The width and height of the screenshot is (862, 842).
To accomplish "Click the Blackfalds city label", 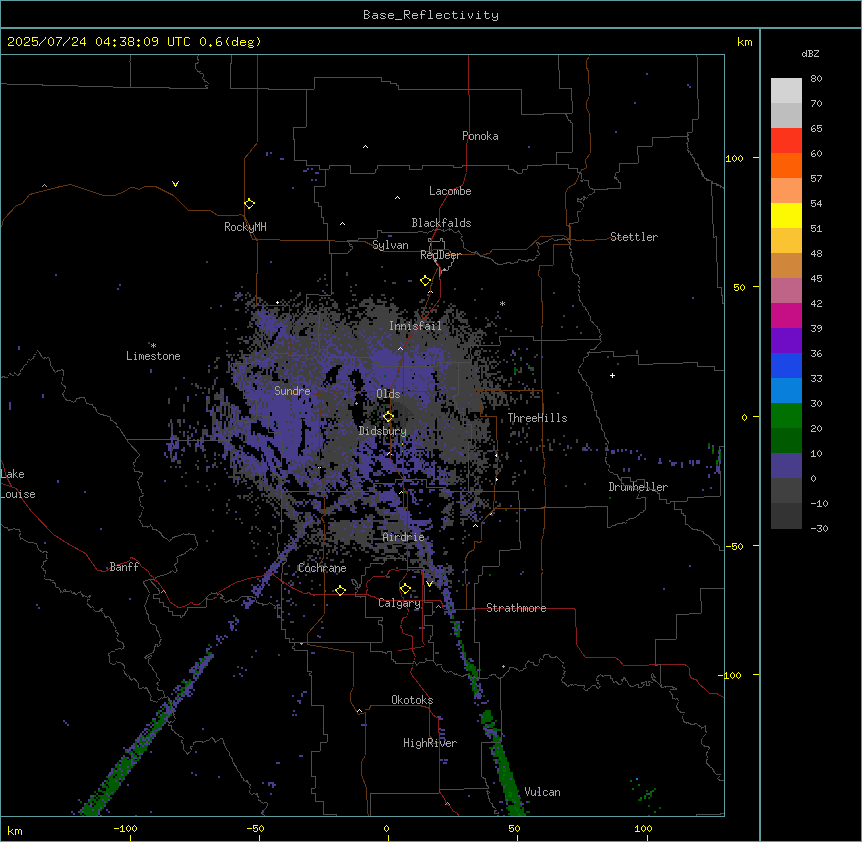I will [x=441, y=223].
